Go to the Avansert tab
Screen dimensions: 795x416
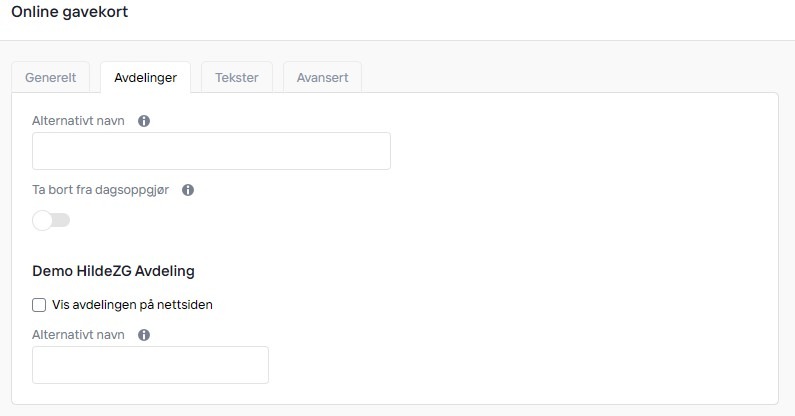[x=322, y=78]
